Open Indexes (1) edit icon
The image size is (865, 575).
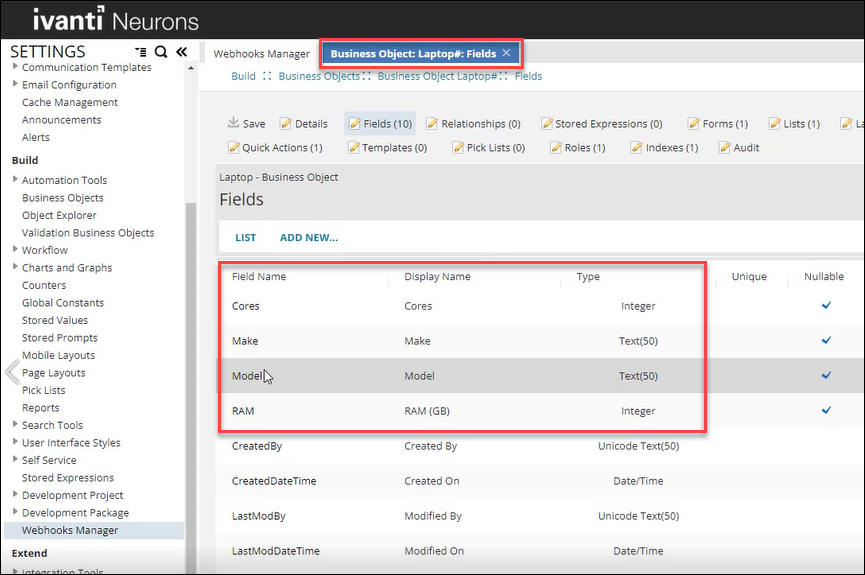coord(637,148)
